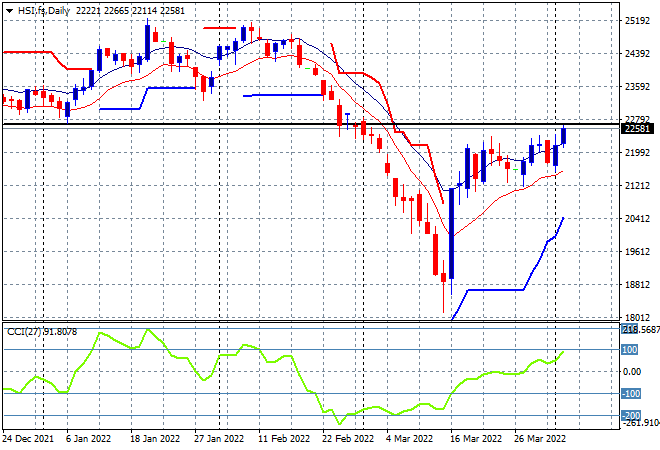
Task: Select the 18012 price axis label
Action: (637, 317)
